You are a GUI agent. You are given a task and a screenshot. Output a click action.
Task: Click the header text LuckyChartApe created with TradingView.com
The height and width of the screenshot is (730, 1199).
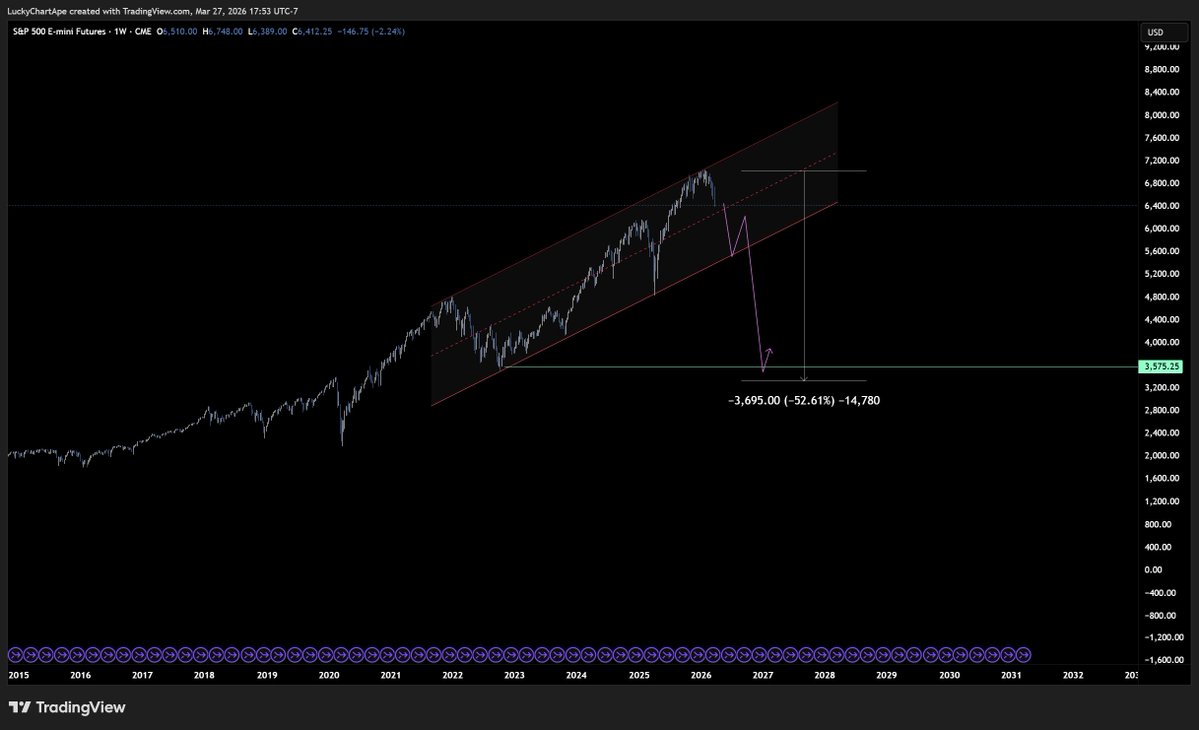(x=99, y=11)
